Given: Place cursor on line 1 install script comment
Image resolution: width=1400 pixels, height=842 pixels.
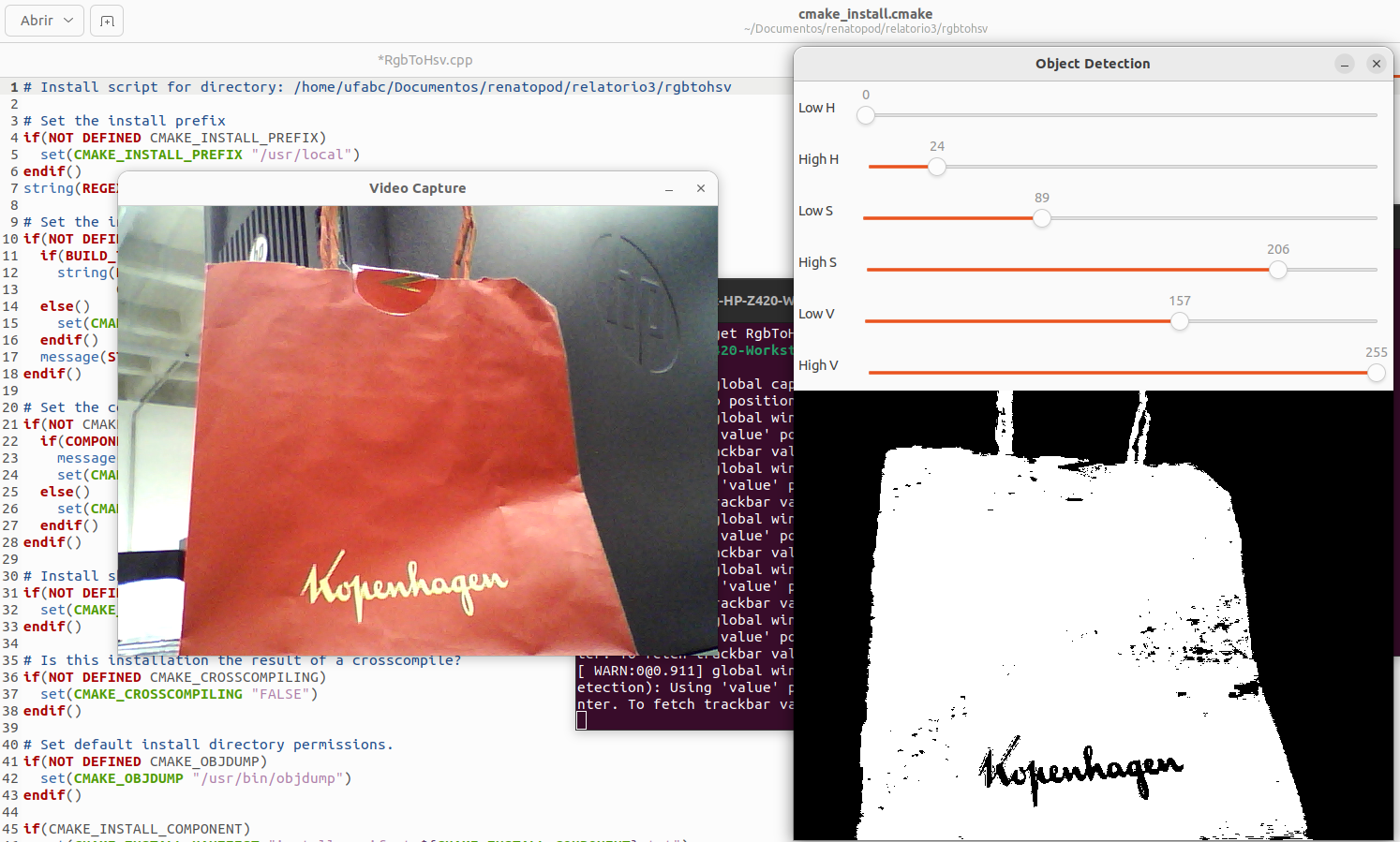Looking at the screenshot, I should coord(375,87).
